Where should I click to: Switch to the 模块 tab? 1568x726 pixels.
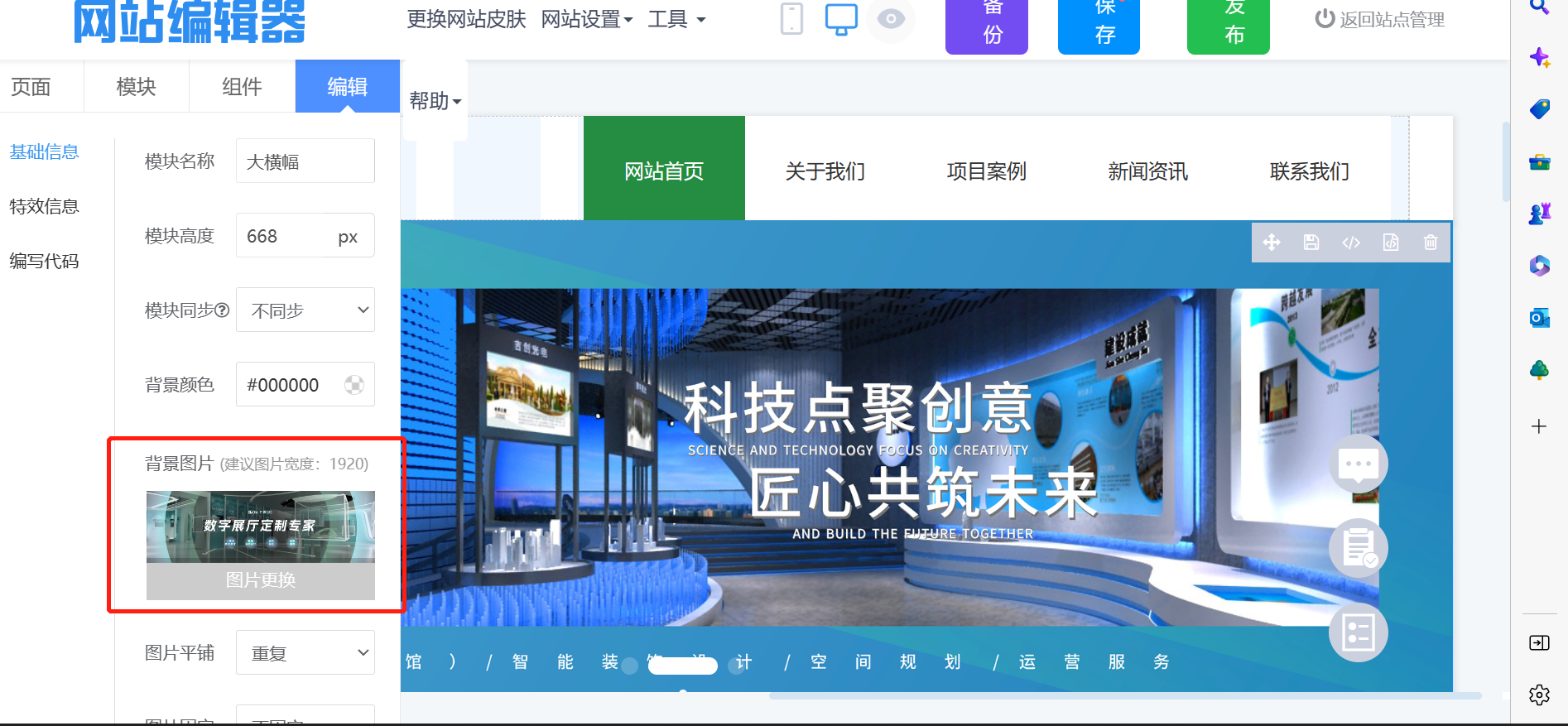(136, 87)
